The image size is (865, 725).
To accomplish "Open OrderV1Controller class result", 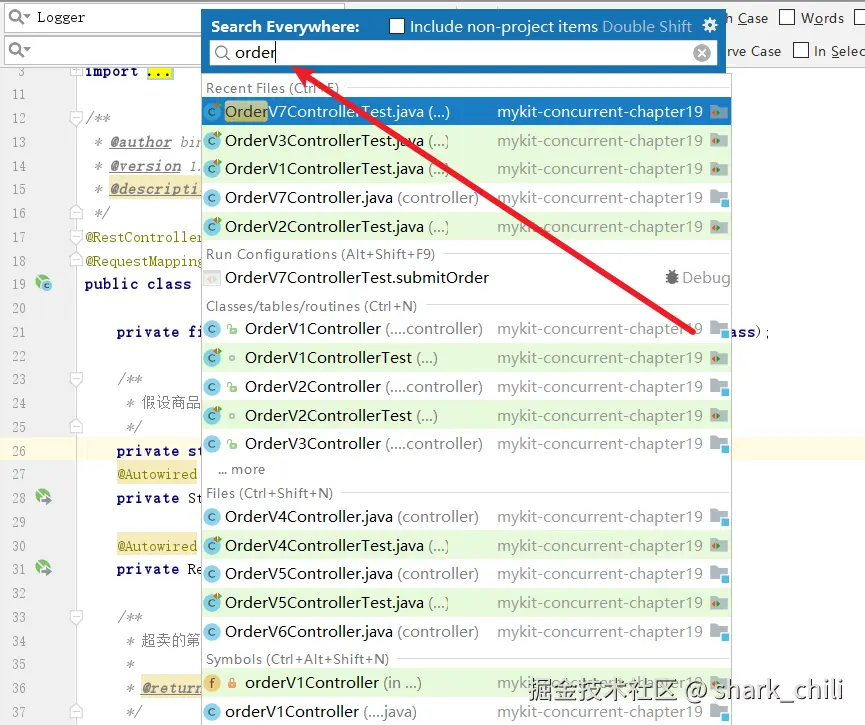I will point(466,329).
